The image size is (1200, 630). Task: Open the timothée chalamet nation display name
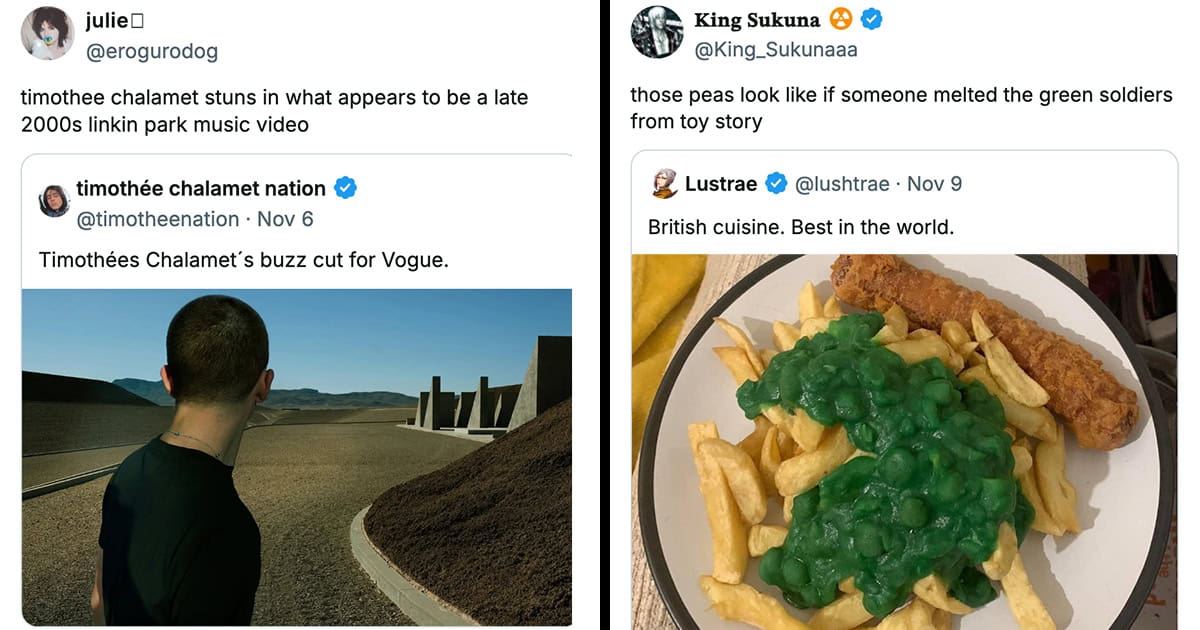[x=201, y=188]
